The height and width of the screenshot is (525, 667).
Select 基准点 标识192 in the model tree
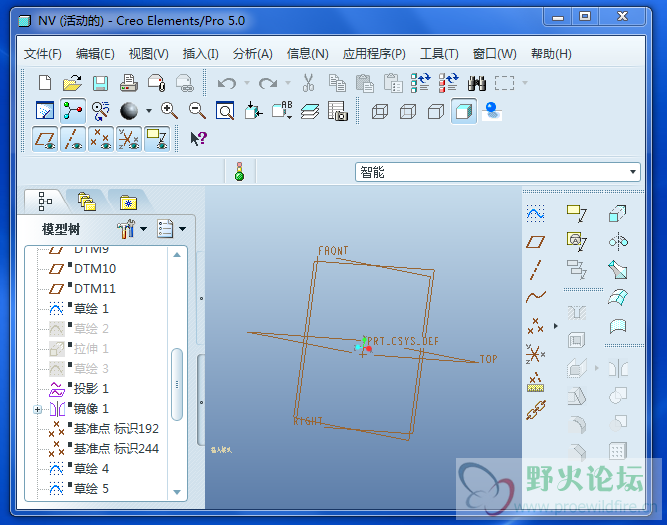116,428
